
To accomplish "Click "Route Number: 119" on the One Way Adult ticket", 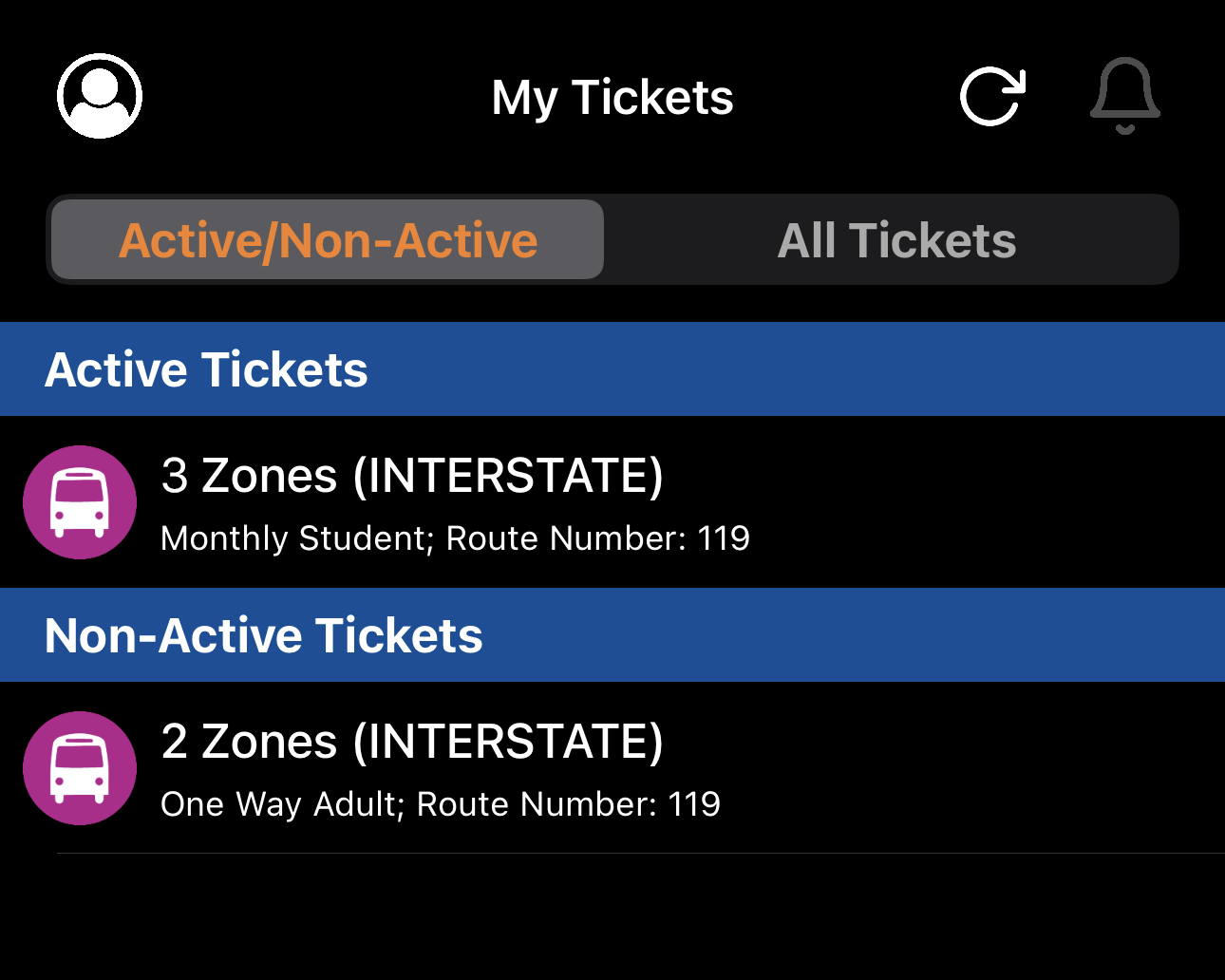I will click(x=569, y=804).
